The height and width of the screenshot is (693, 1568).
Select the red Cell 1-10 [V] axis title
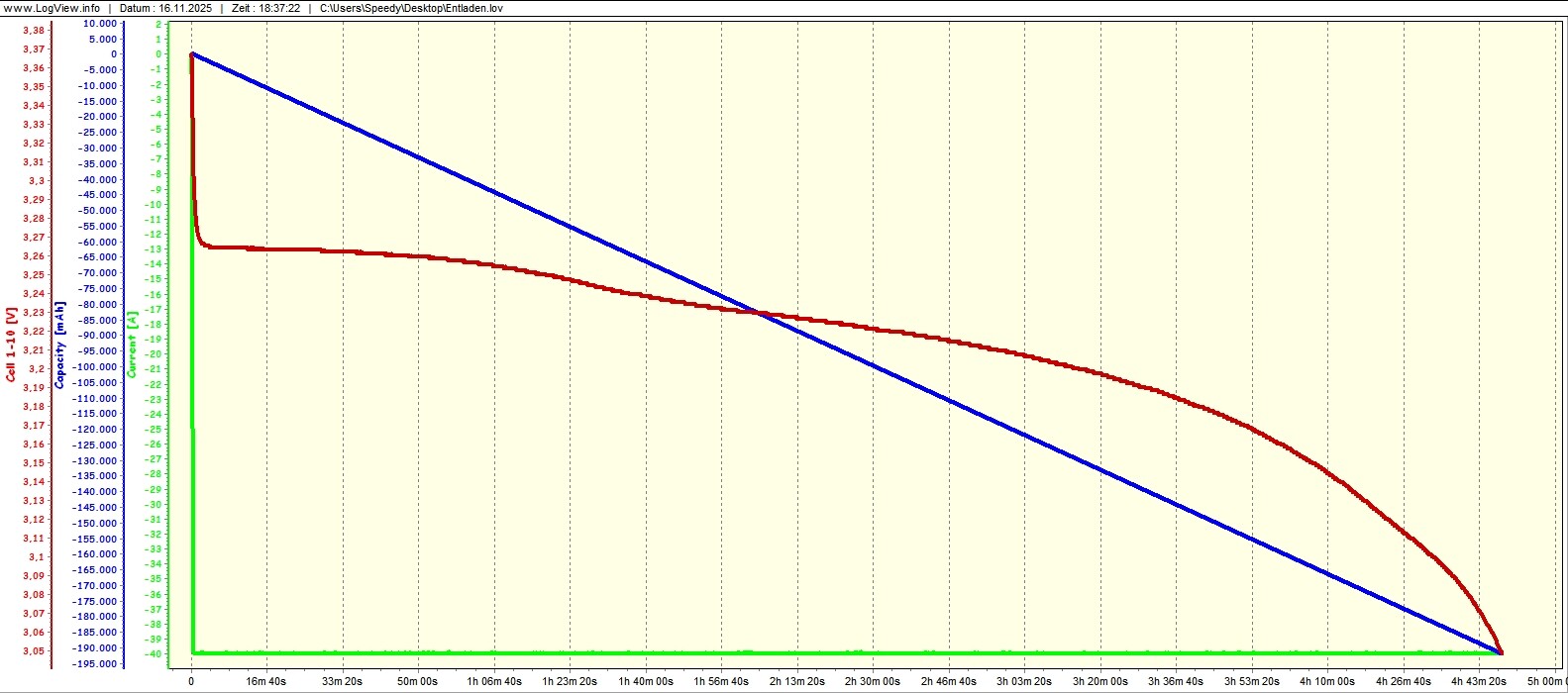pos(11,344)
